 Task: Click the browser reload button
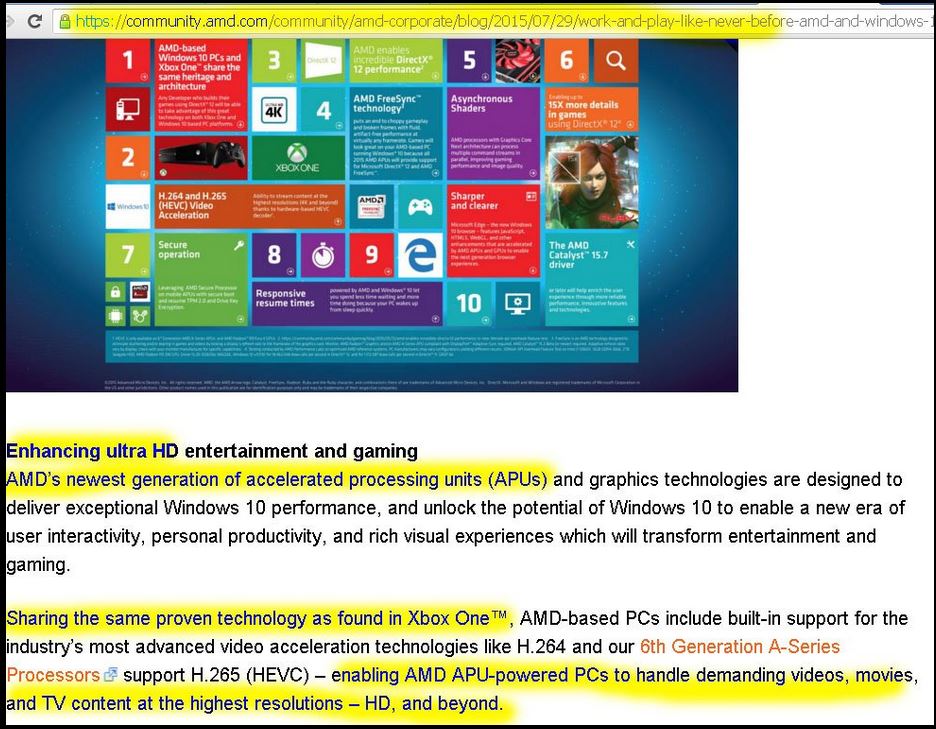click(34, 20)
